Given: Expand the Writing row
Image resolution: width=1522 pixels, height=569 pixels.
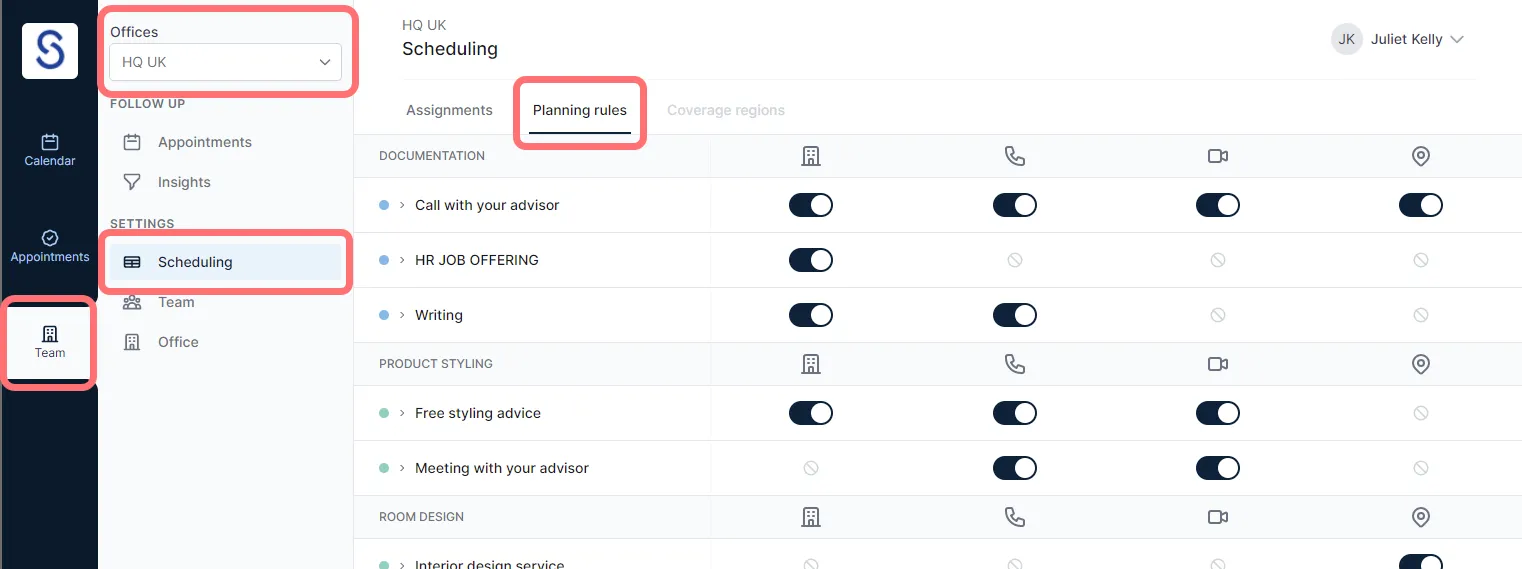Looking at the screenshot, I should pyautogui.click(x=402, y=315).
